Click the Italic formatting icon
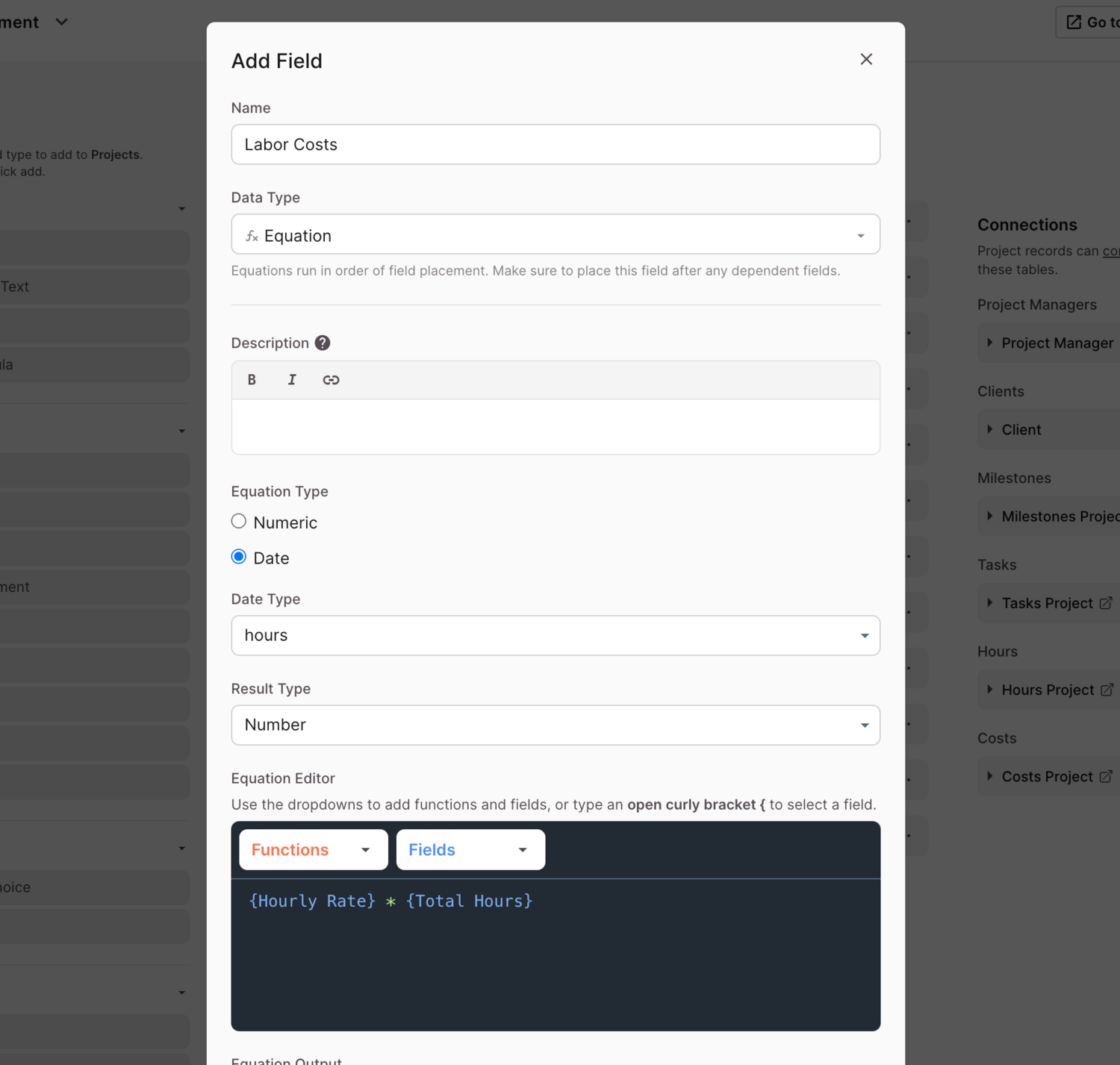 [292, 380]
